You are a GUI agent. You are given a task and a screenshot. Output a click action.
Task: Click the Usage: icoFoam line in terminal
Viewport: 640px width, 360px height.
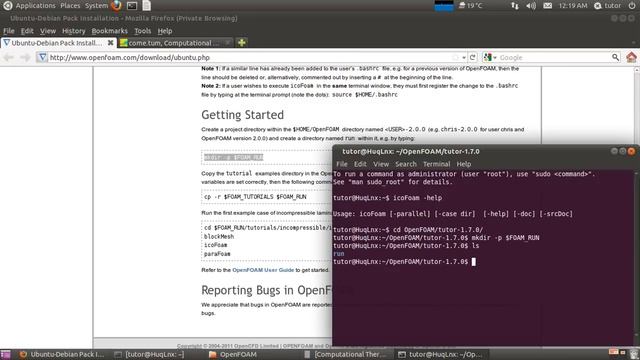(x=453, y=214)
